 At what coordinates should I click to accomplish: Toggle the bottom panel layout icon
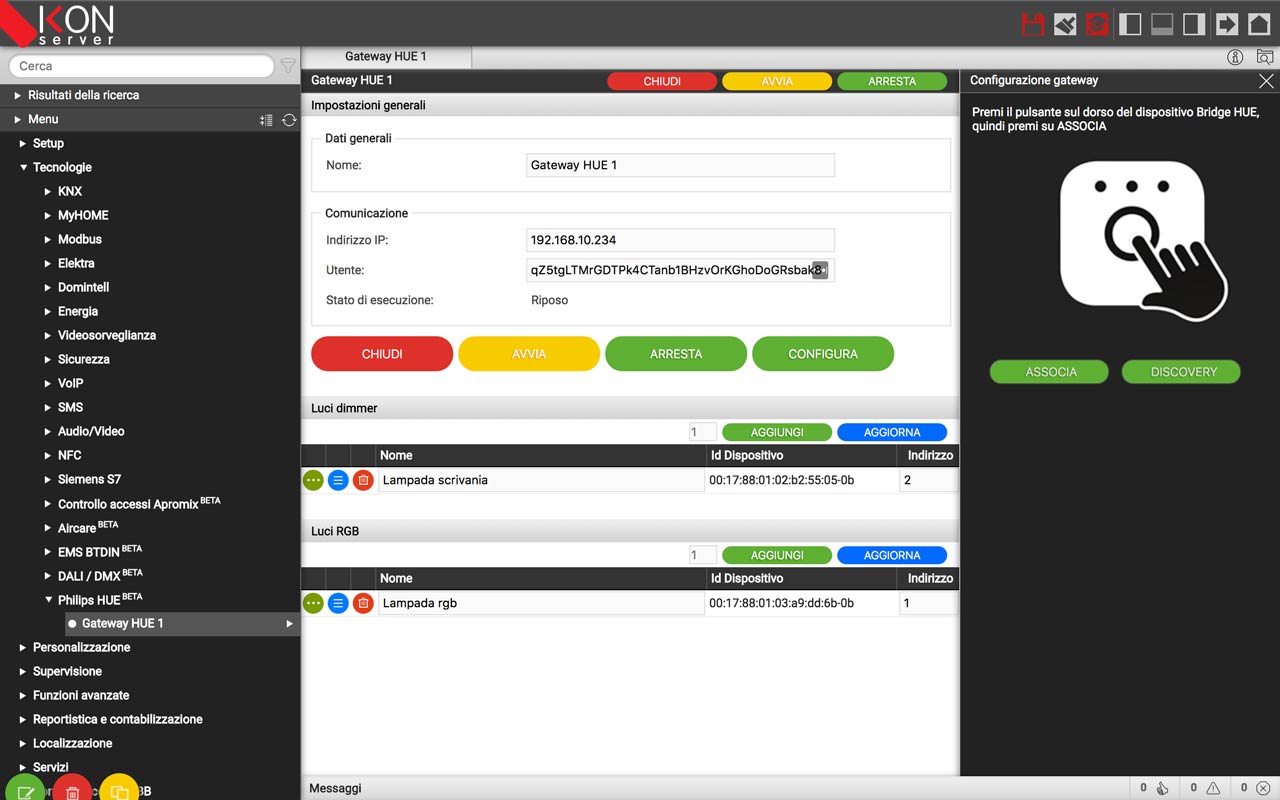tap(1162, 24)
